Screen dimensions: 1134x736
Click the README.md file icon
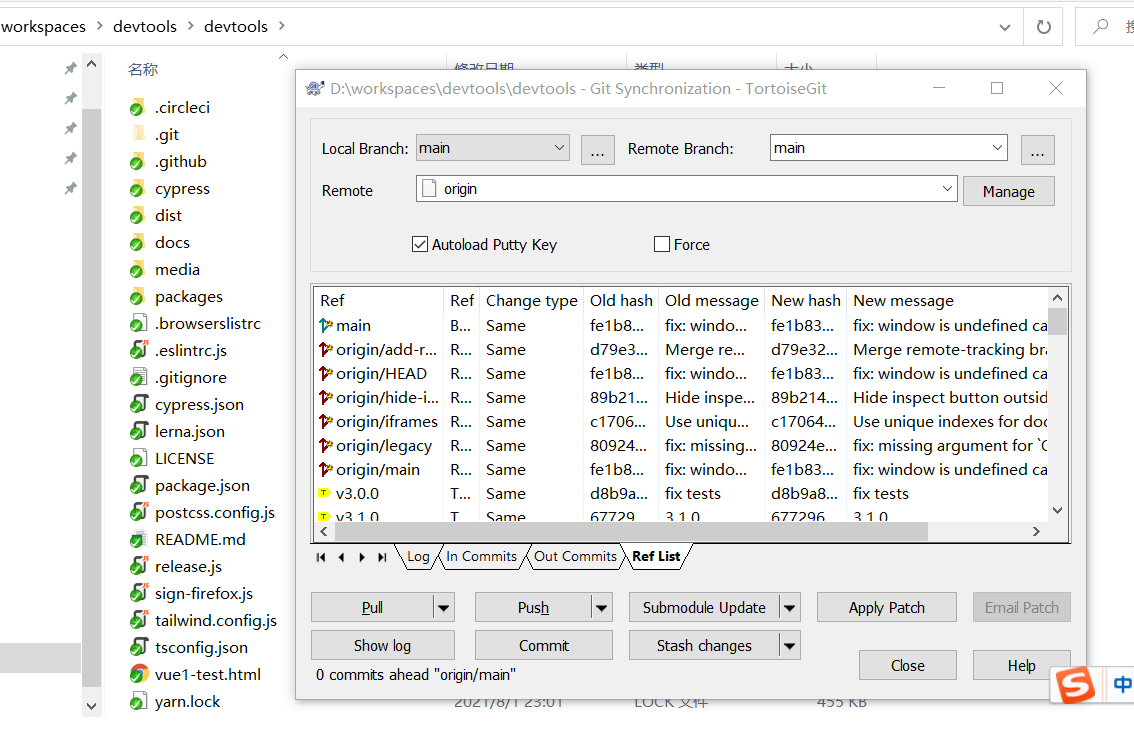[x=138, y=540]
